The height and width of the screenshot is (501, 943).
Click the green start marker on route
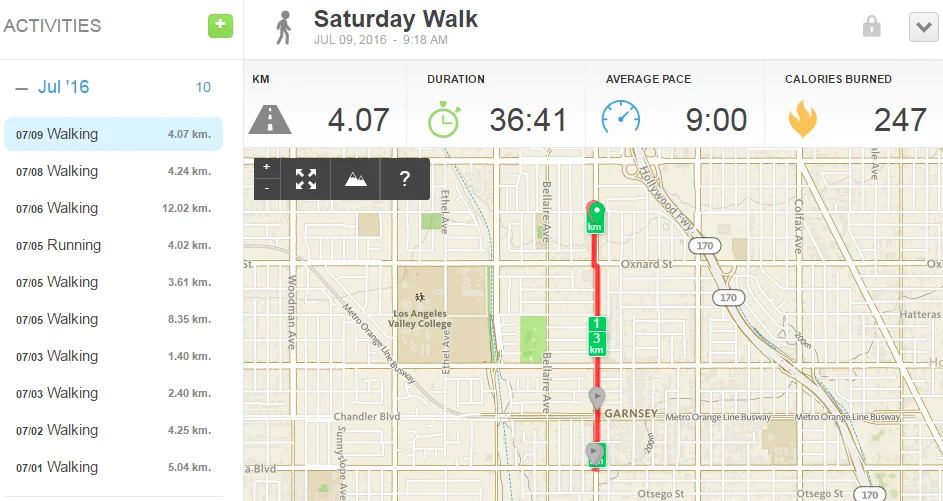coord(596,213)
